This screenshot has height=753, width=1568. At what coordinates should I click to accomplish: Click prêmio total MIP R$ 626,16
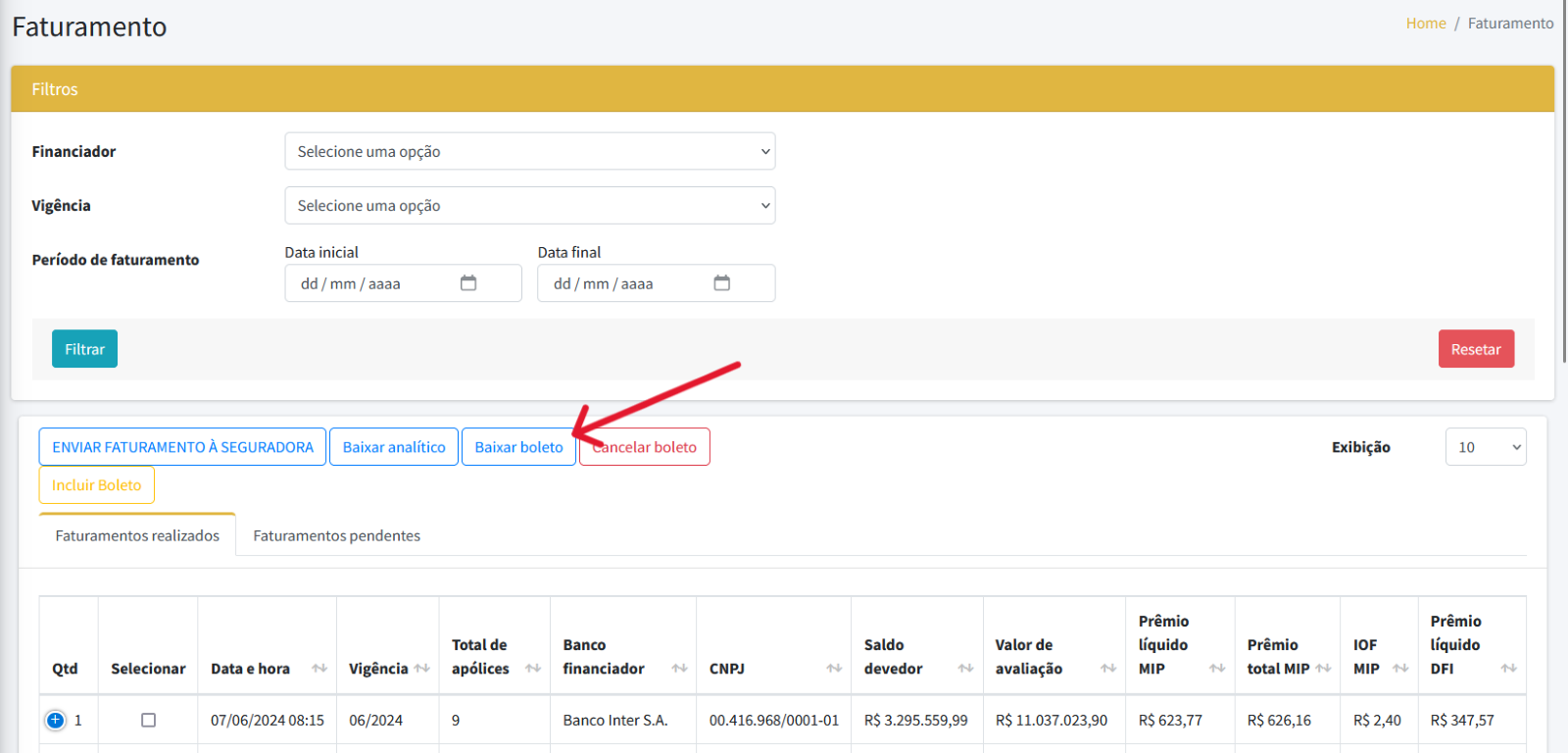pyautogui.click(x=1279, y=720)
